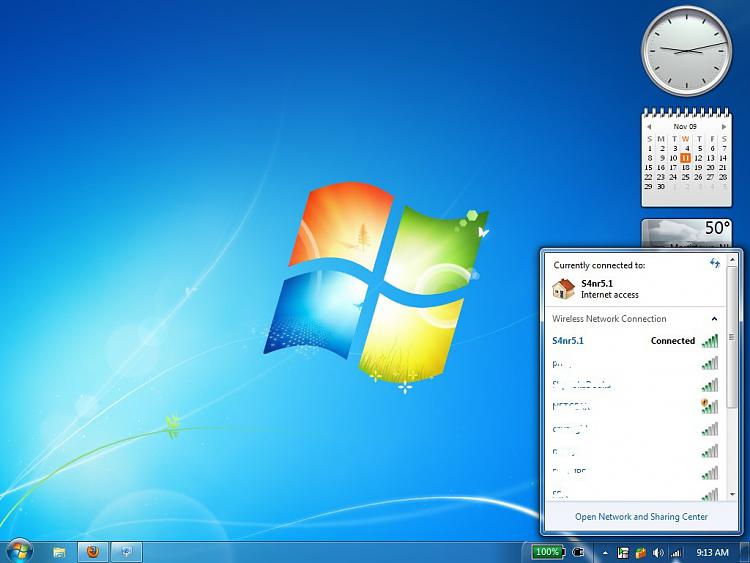Click the orange tray icon beside volume
This screenshot has height=563, width=750.
coord(641,553)
